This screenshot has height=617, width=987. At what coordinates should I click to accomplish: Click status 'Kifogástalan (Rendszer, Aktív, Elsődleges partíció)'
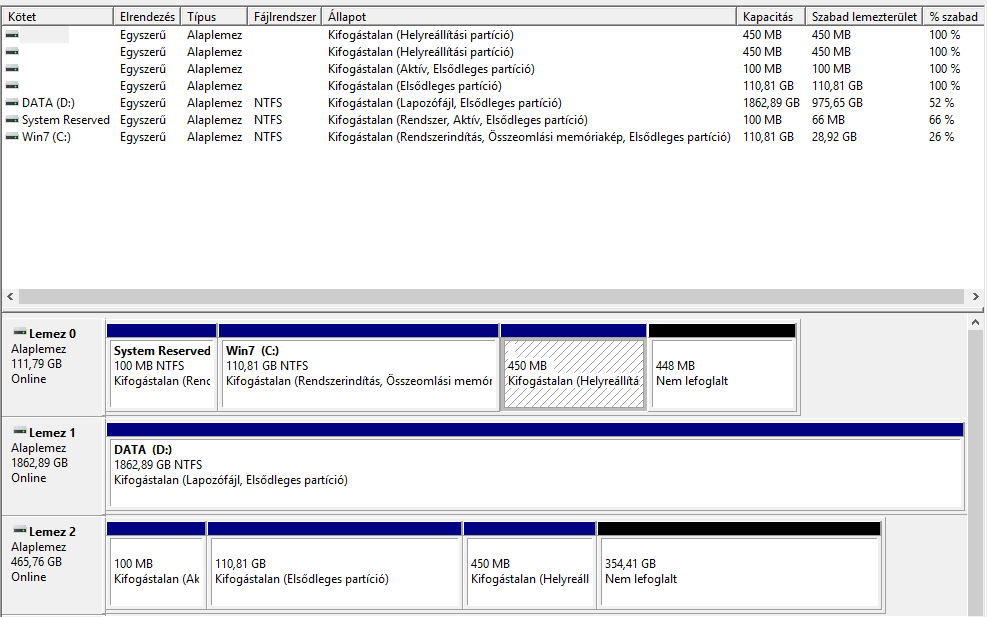point(458,120)
